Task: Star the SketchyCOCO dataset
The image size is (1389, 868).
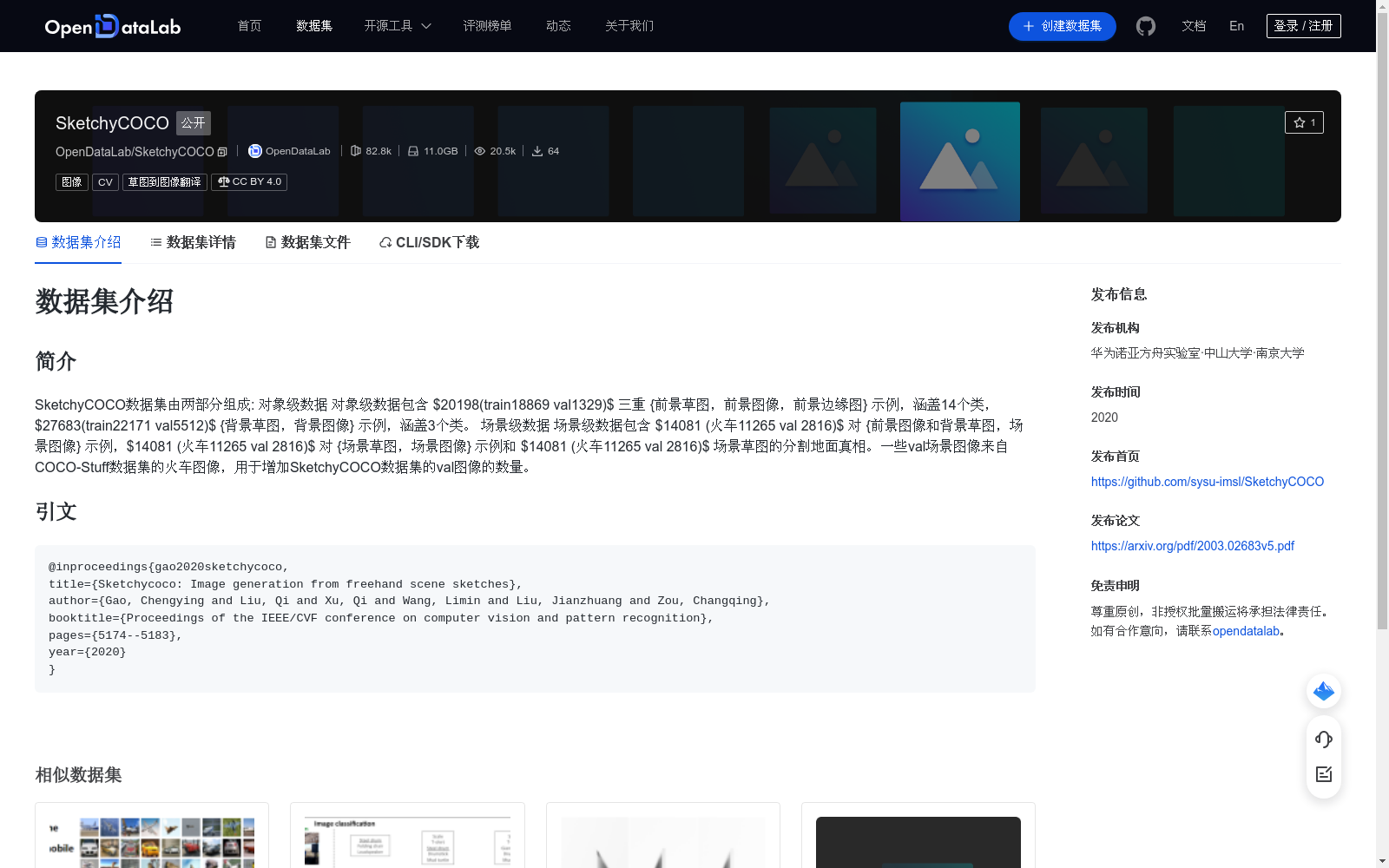Action: coord(1304,122)
